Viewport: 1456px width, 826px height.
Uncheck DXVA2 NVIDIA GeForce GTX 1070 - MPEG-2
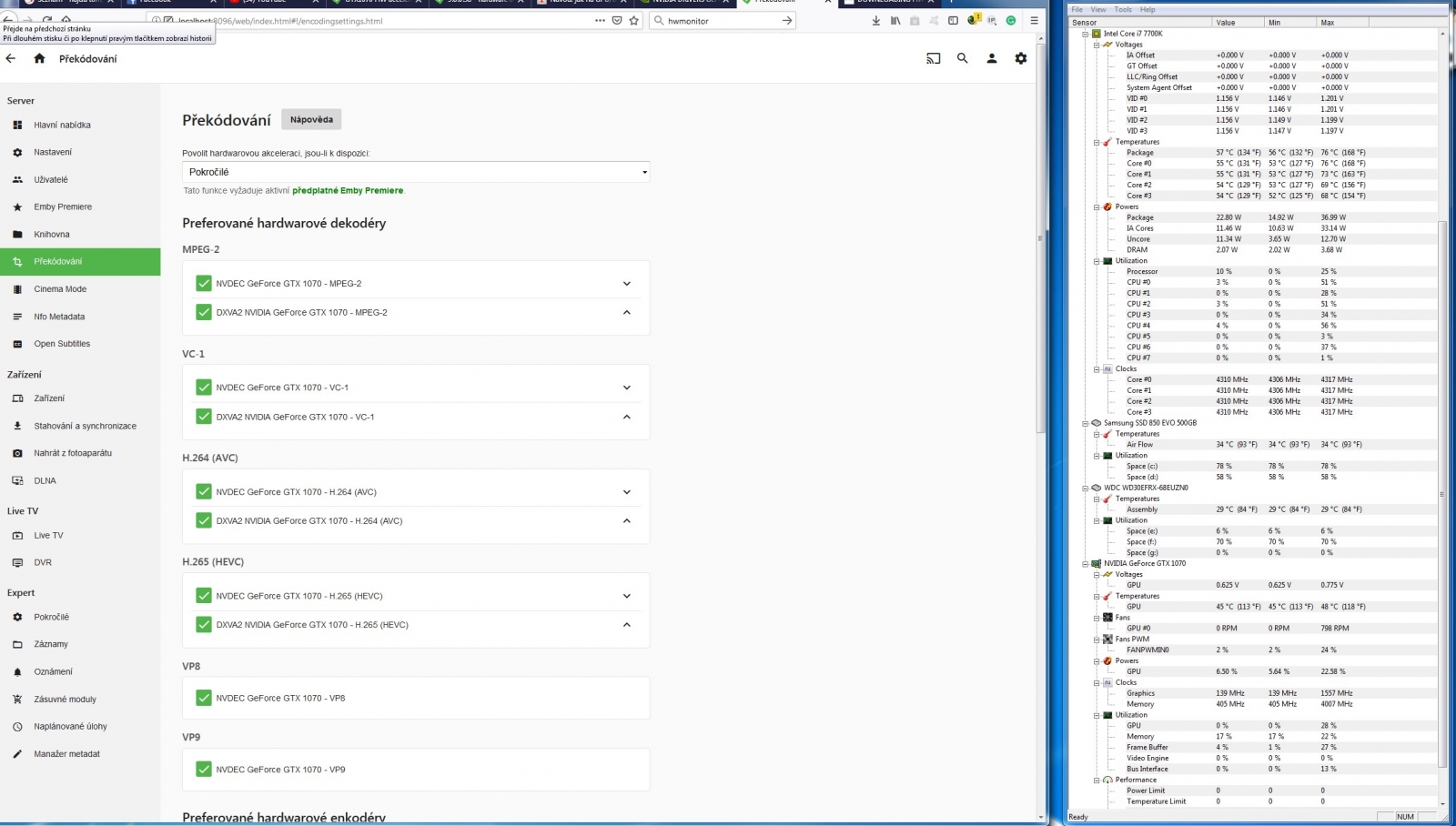(x=204, y=312)
